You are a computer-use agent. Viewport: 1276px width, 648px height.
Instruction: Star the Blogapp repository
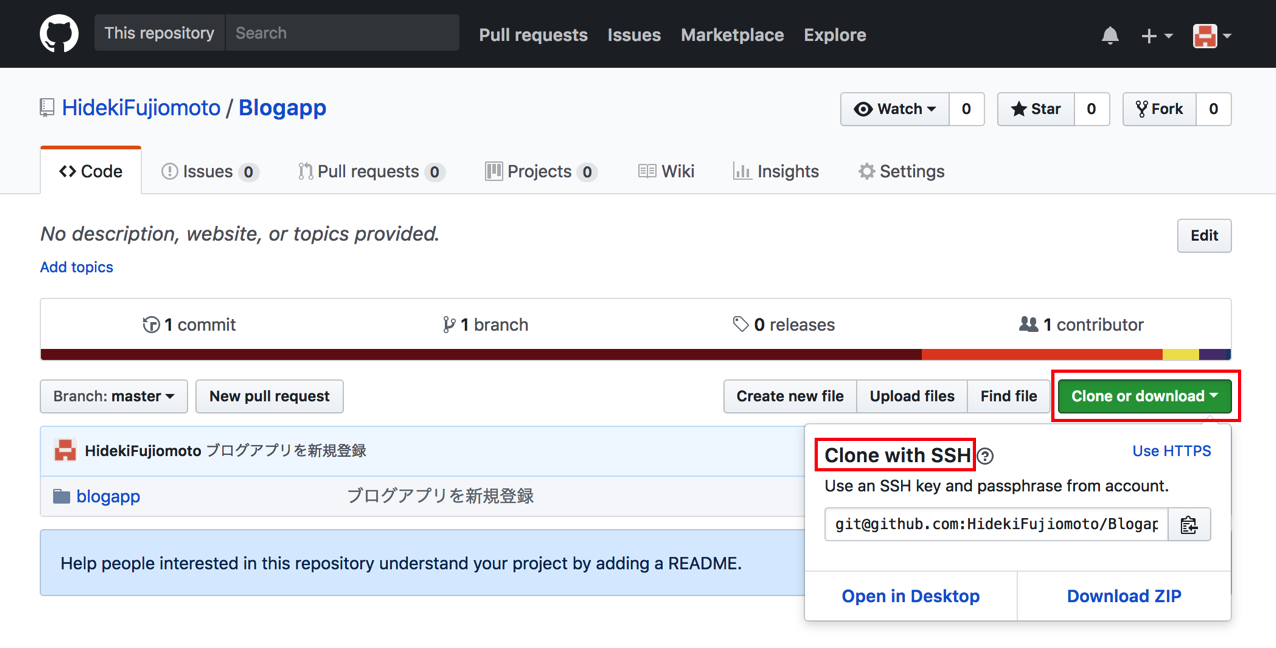pyautogui.click(x=1036, y=109)
